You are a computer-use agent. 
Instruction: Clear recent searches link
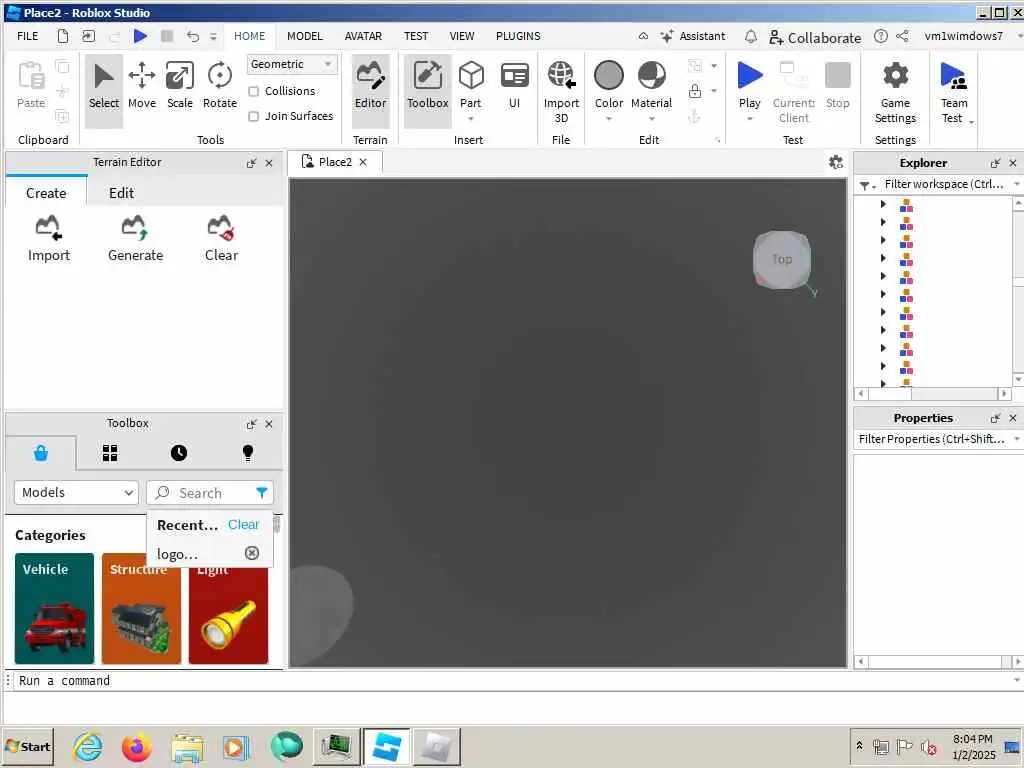(243, 524)
